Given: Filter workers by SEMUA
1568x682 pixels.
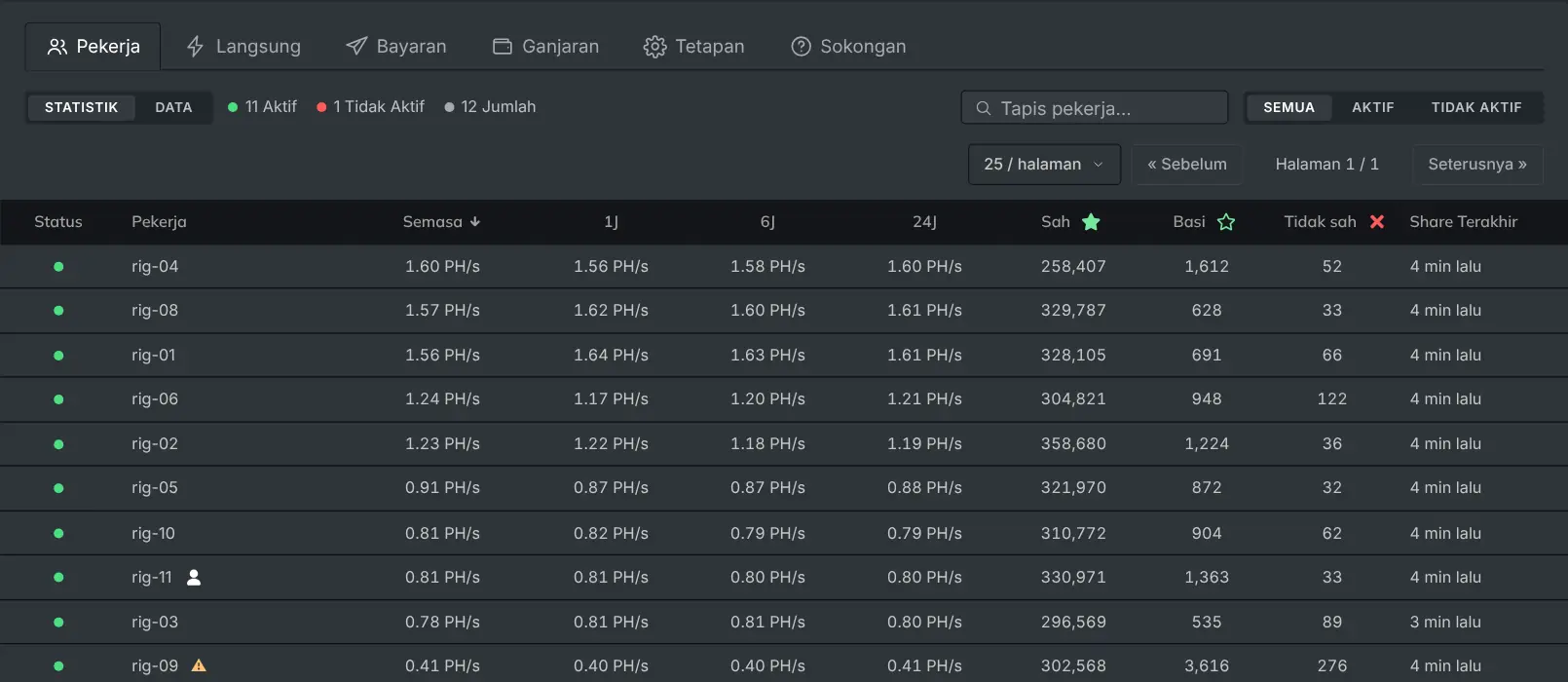Looking at the screenshot, I should (1288, 107).
